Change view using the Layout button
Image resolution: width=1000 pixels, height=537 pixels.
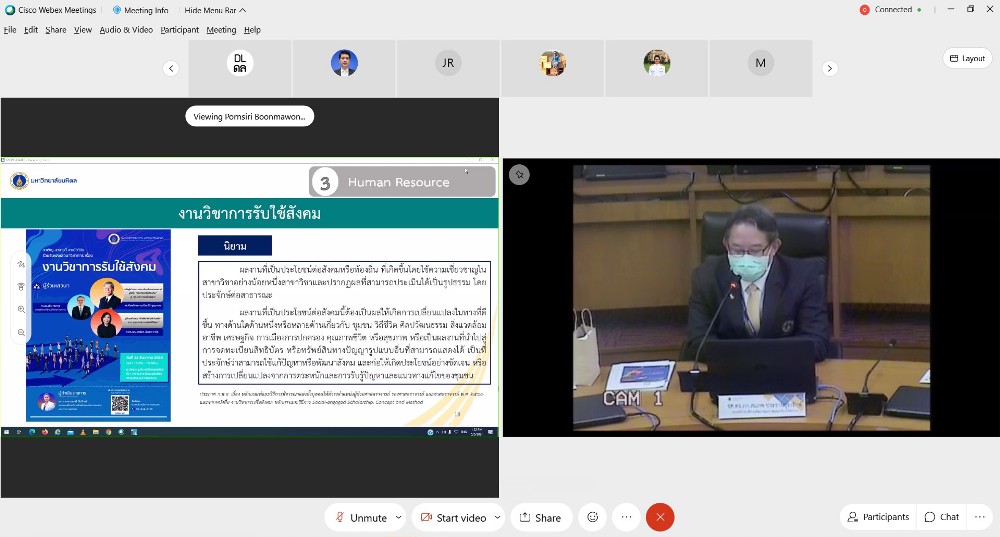[x=967, y=59]
